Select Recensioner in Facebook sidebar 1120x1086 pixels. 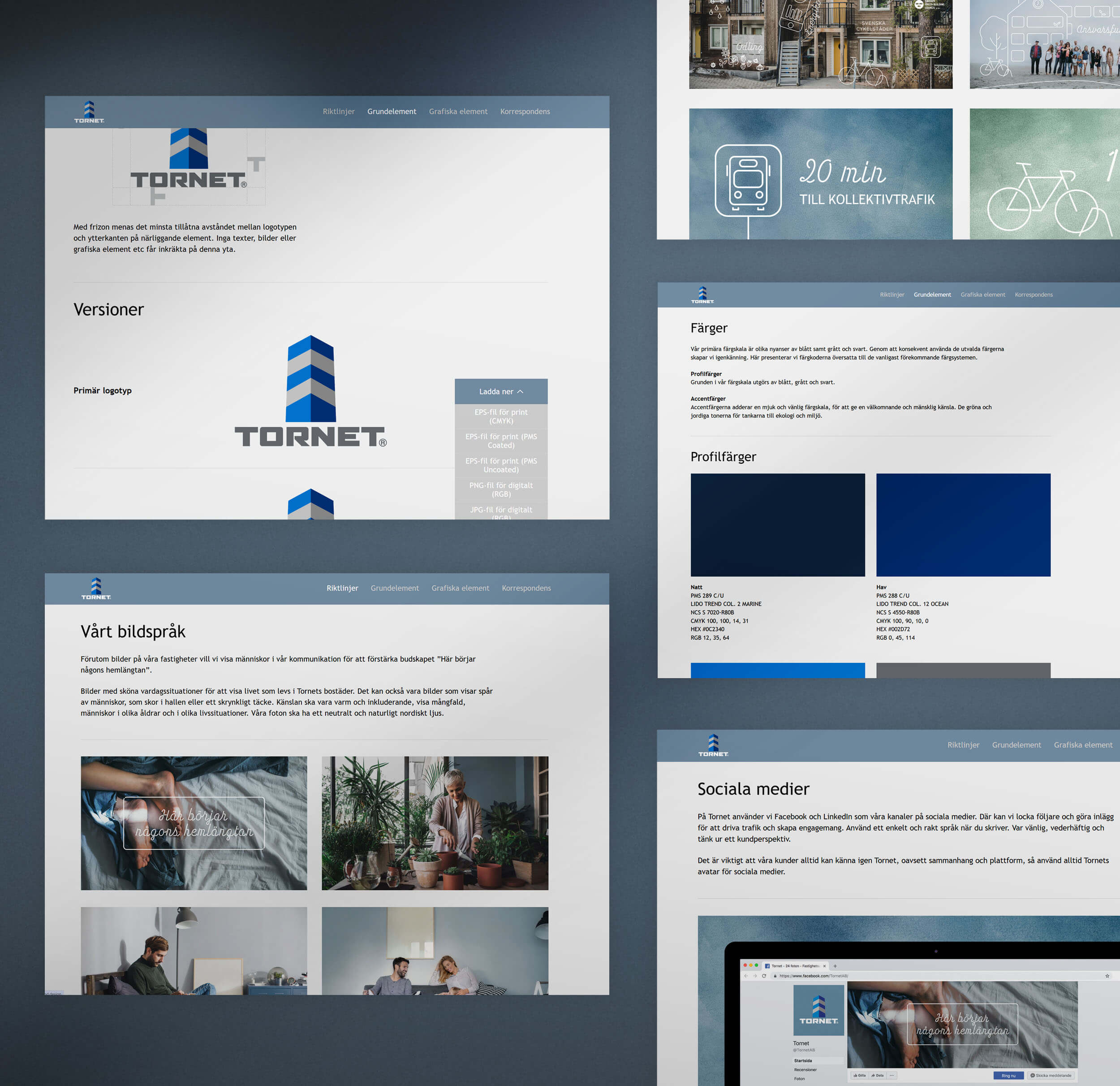(805, 1069)
